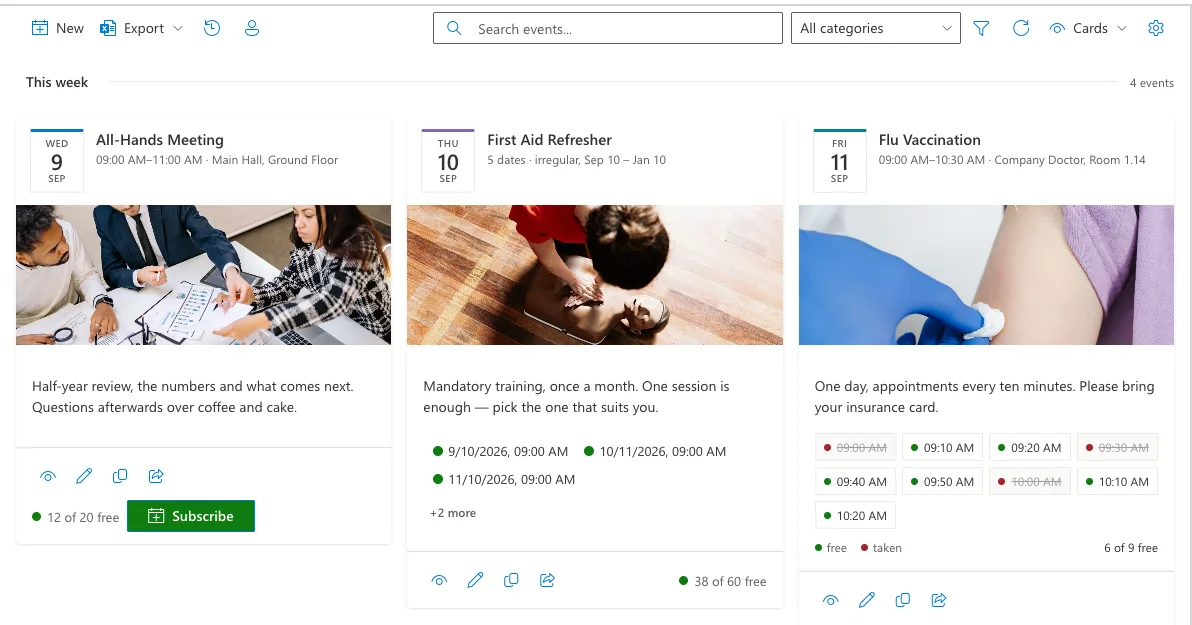The image size is (1192, 625).
Task: Click the New event button
Action: tap(57, 28)
